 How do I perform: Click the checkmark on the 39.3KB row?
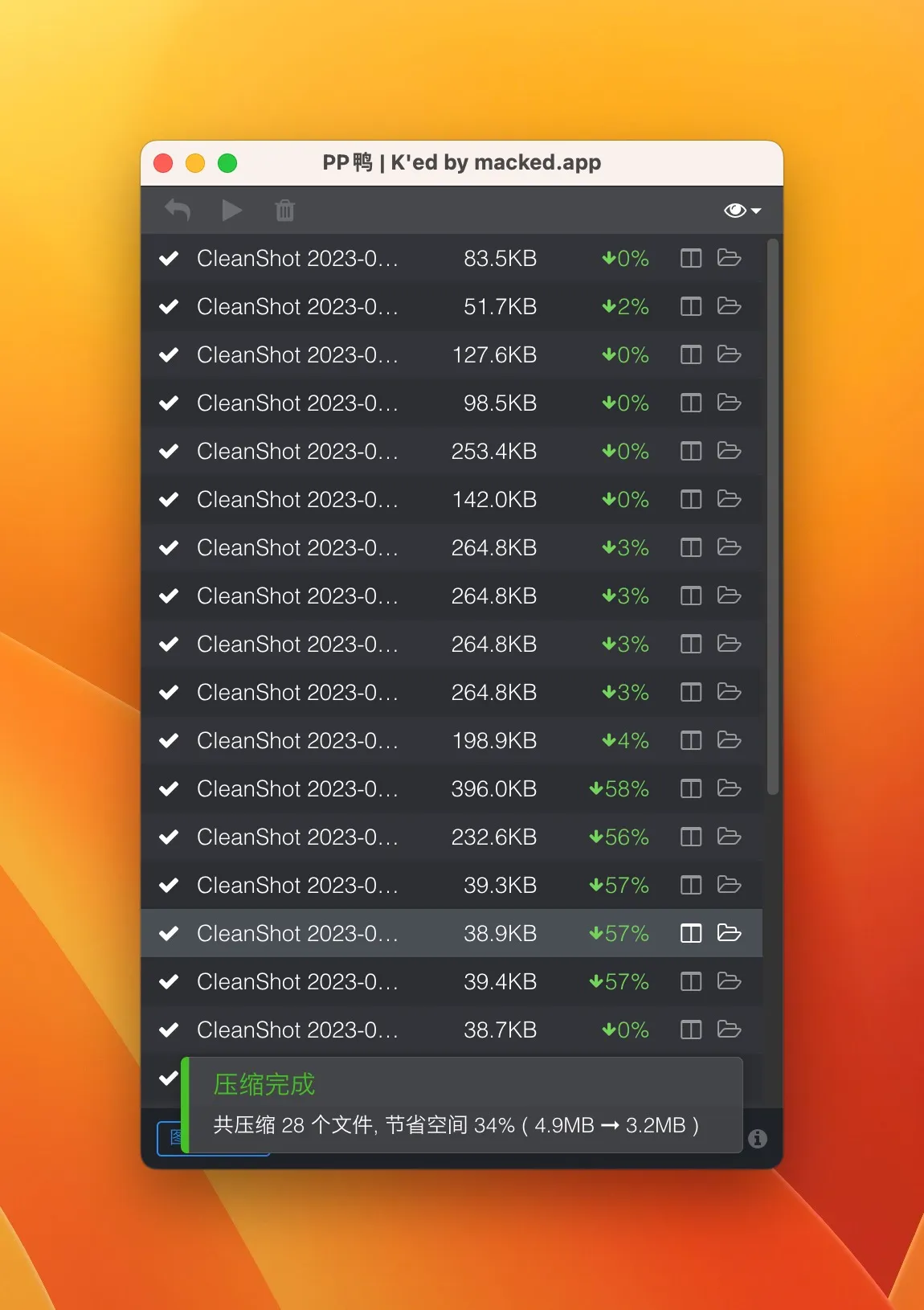(x=169, y=886)
